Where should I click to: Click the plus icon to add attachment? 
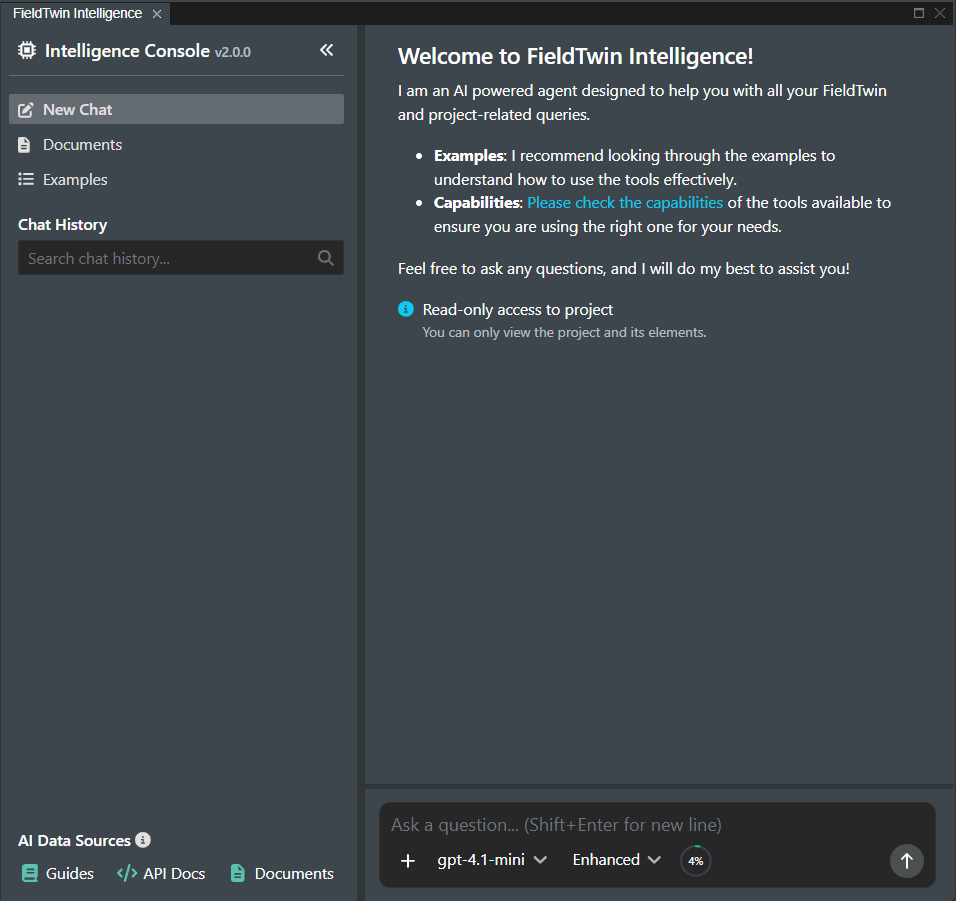pos(408,861)
